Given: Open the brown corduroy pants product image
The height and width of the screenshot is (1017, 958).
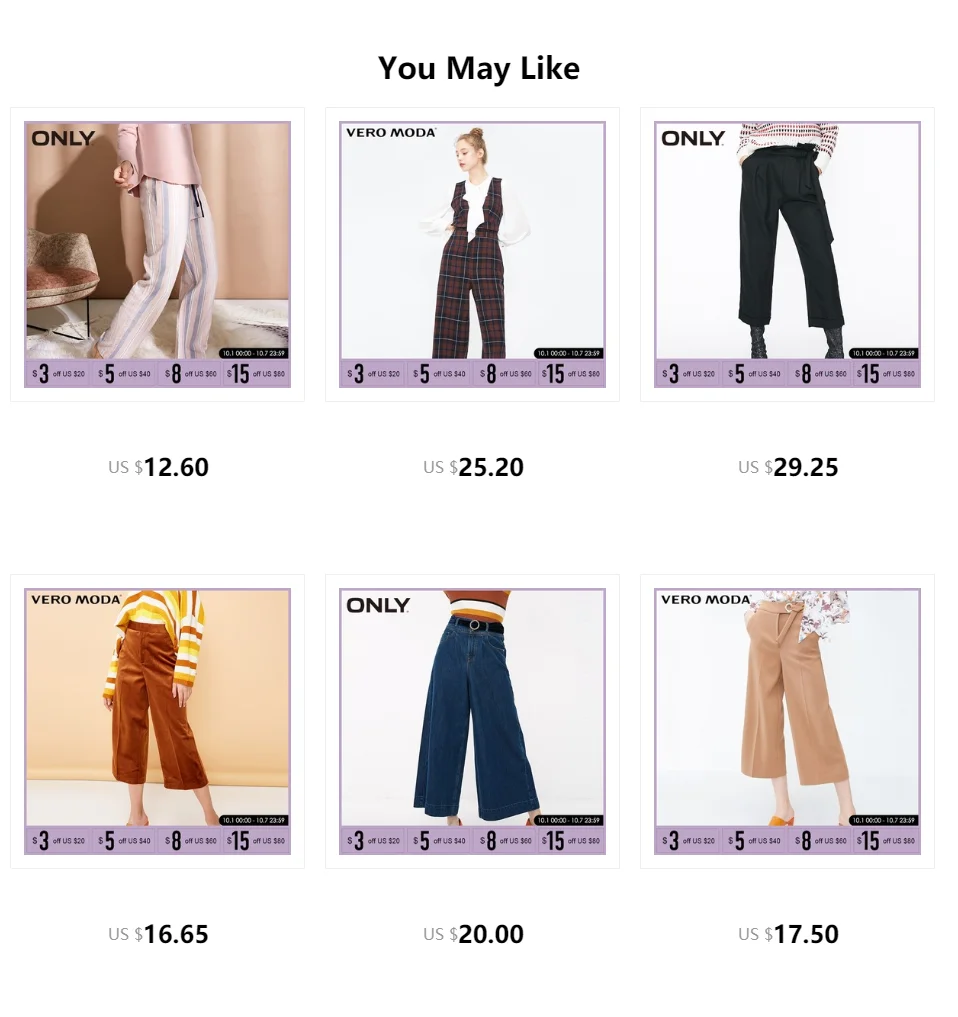Looking at the screenshot, I should point(158,721).
